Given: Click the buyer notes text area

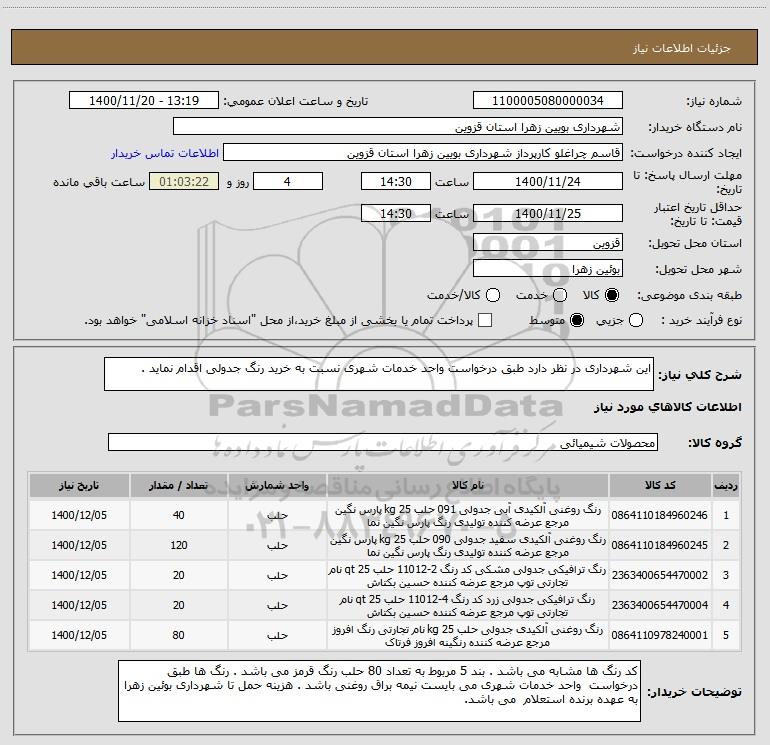Looking at the screenshot, I should tap(379, 691).
